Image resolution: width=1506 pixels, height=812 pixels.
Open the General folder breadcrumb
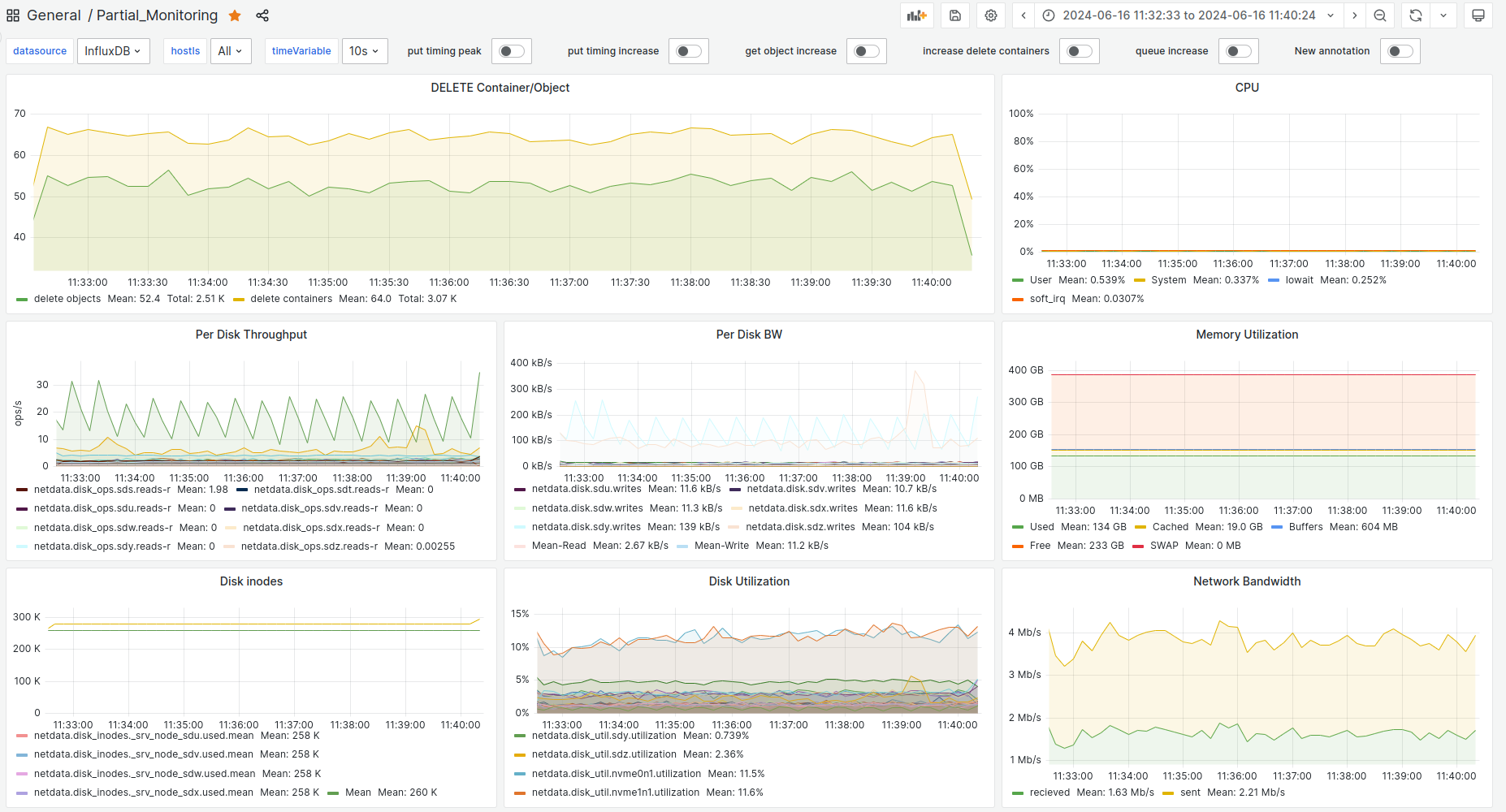[54, 15]
